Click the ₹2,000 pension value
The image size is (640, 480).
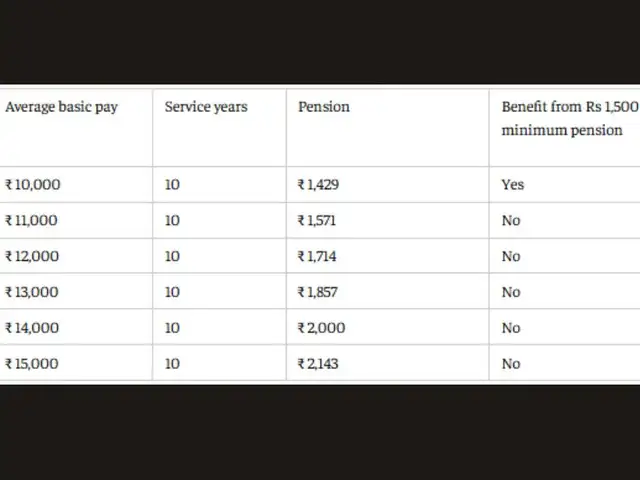click(x=322, y=328)
